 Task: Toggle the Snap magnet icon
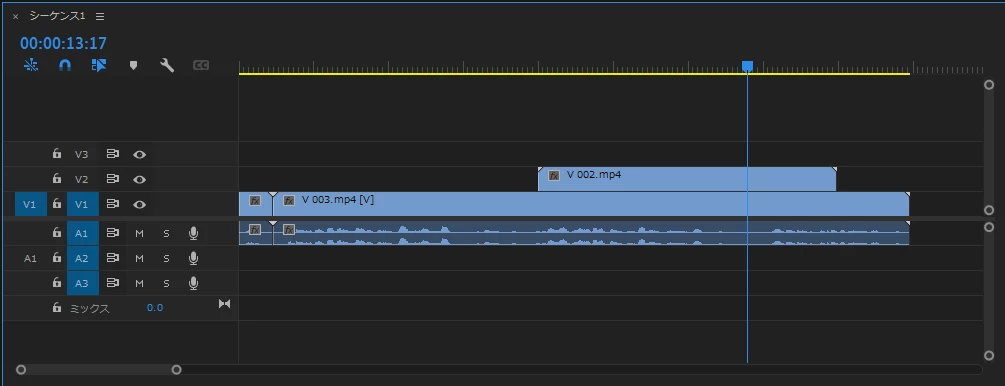[65, 65]
